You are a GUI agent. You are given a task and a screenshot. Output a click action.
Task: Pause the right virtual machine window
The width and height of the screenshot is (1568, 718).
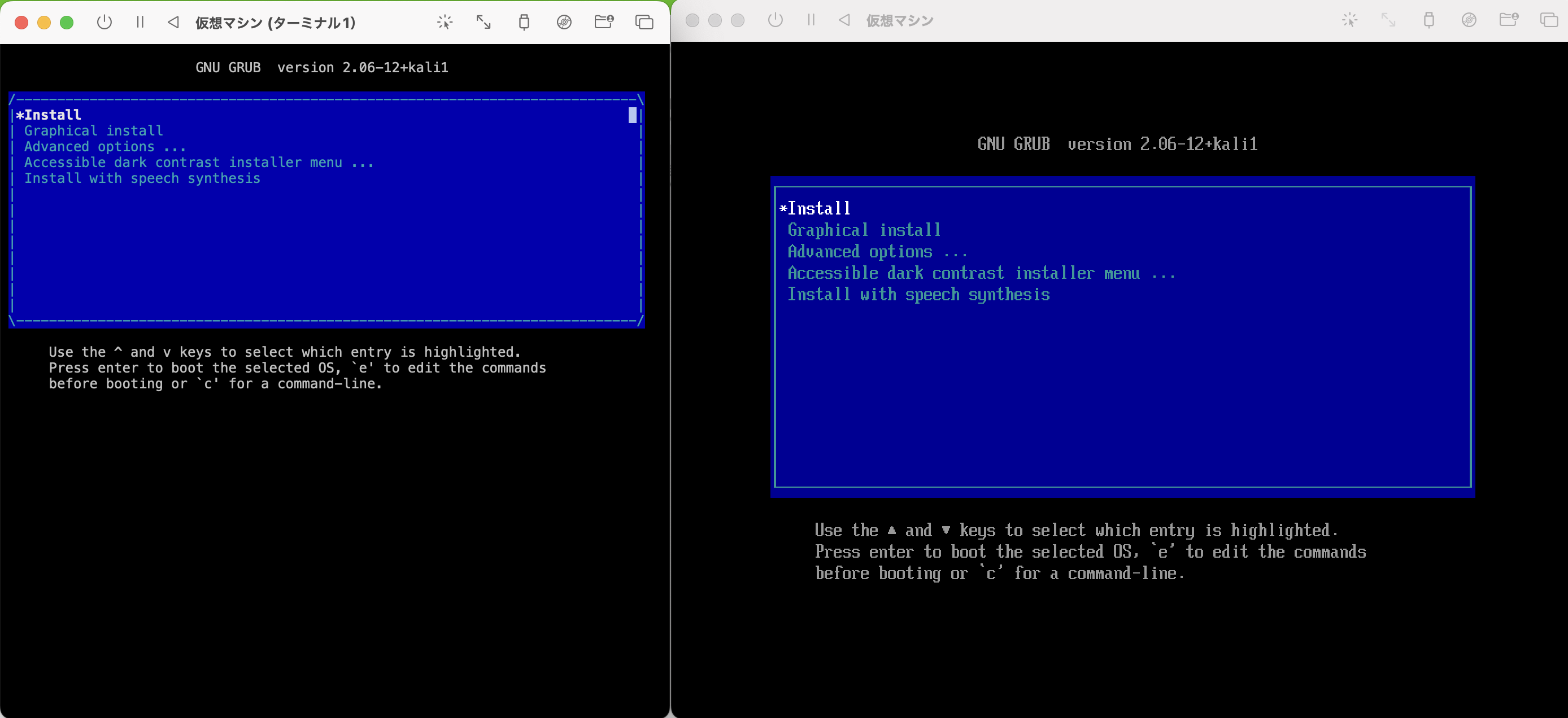coord(811,20)
